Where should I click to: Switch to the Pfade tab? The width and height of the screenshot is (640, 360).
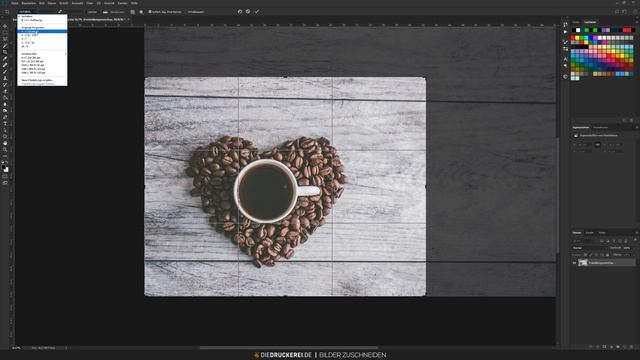602,233
